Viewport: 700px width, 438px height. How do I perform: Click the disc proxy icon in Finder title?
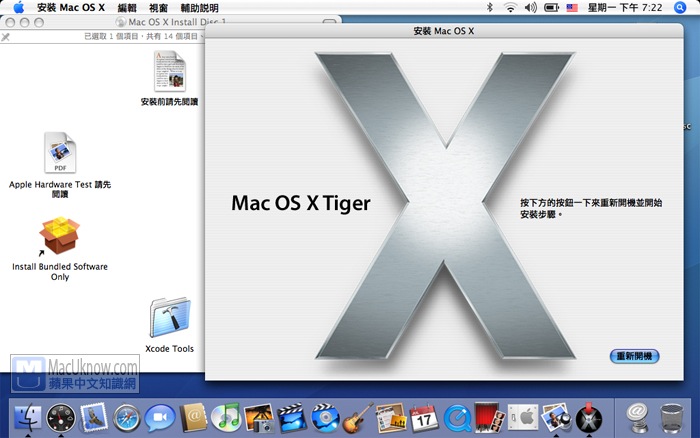tap(121, 21)
